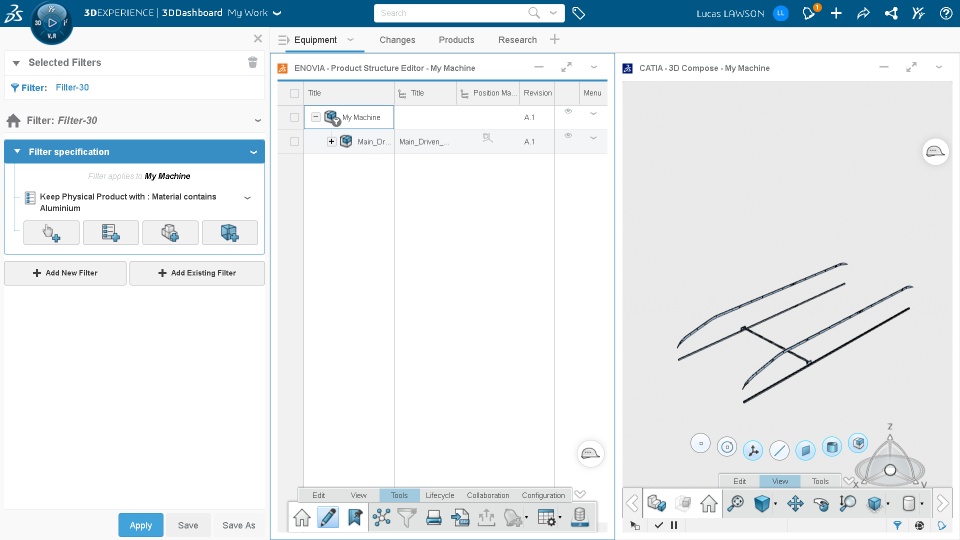The width and height of the screenshot is (960, 540).
Task: Open notifications bell in top bar
Action: 809,13
